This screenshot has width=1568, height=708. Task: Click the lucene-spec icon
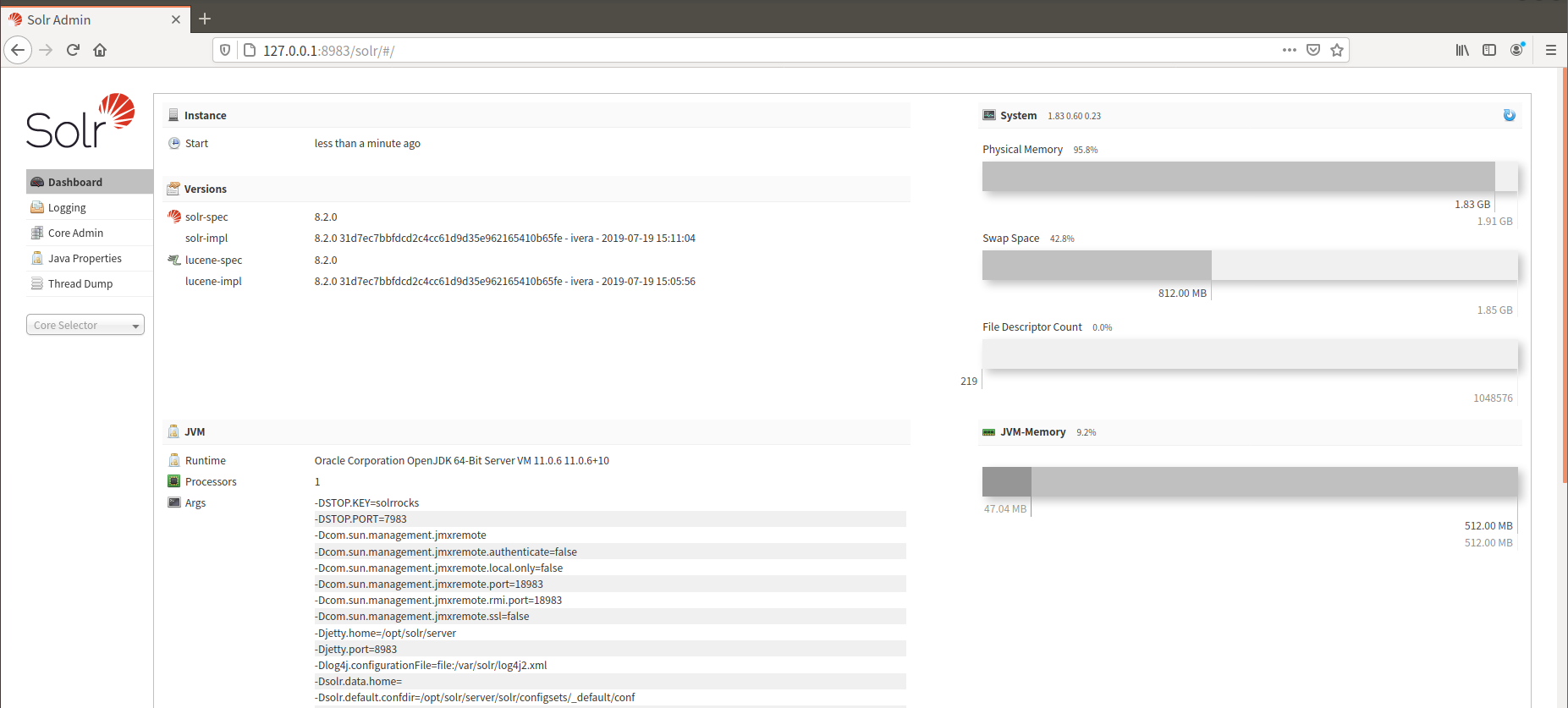click(x=174, y=260)
